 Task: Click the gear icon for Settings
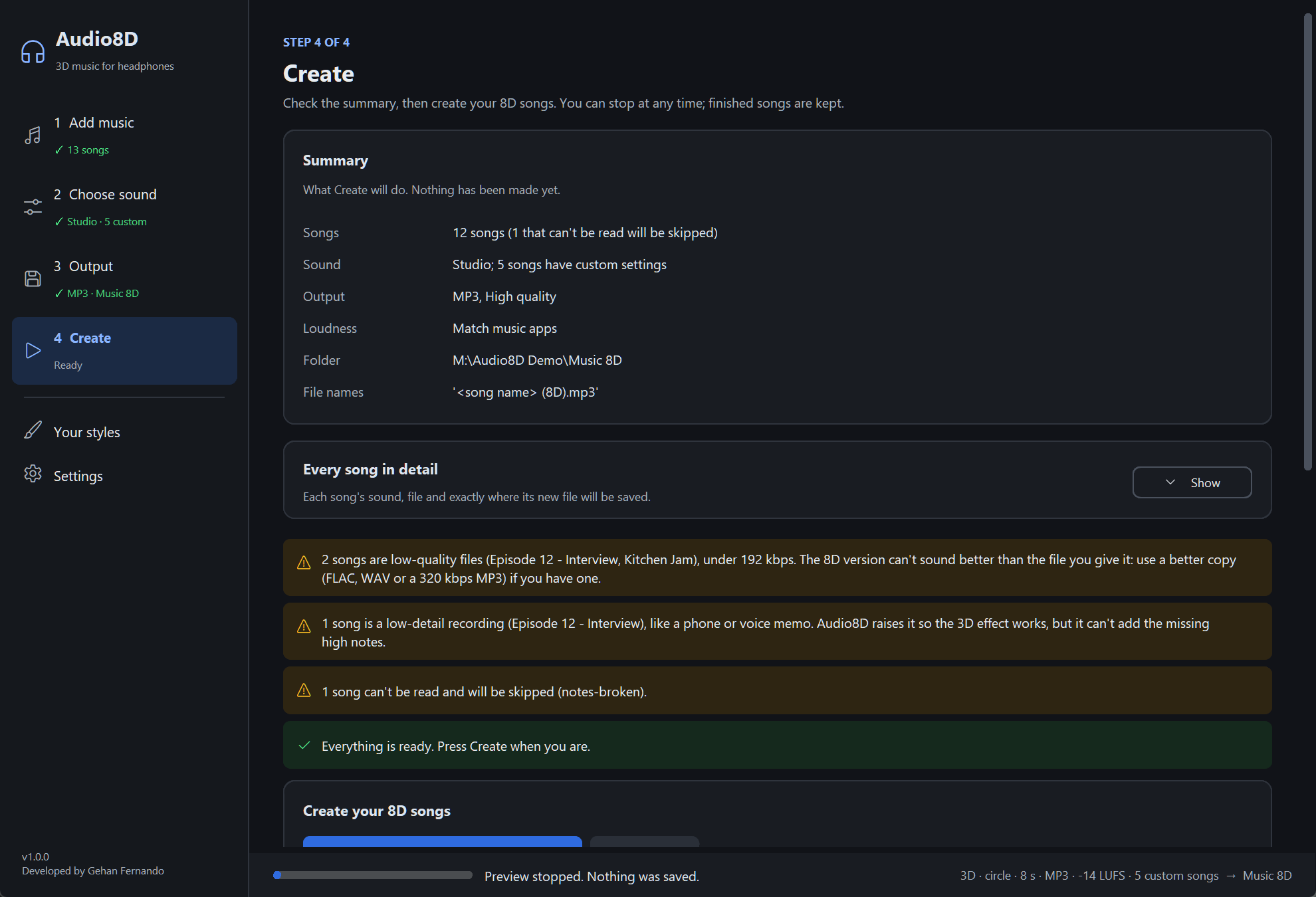click(x=33, y=474)
